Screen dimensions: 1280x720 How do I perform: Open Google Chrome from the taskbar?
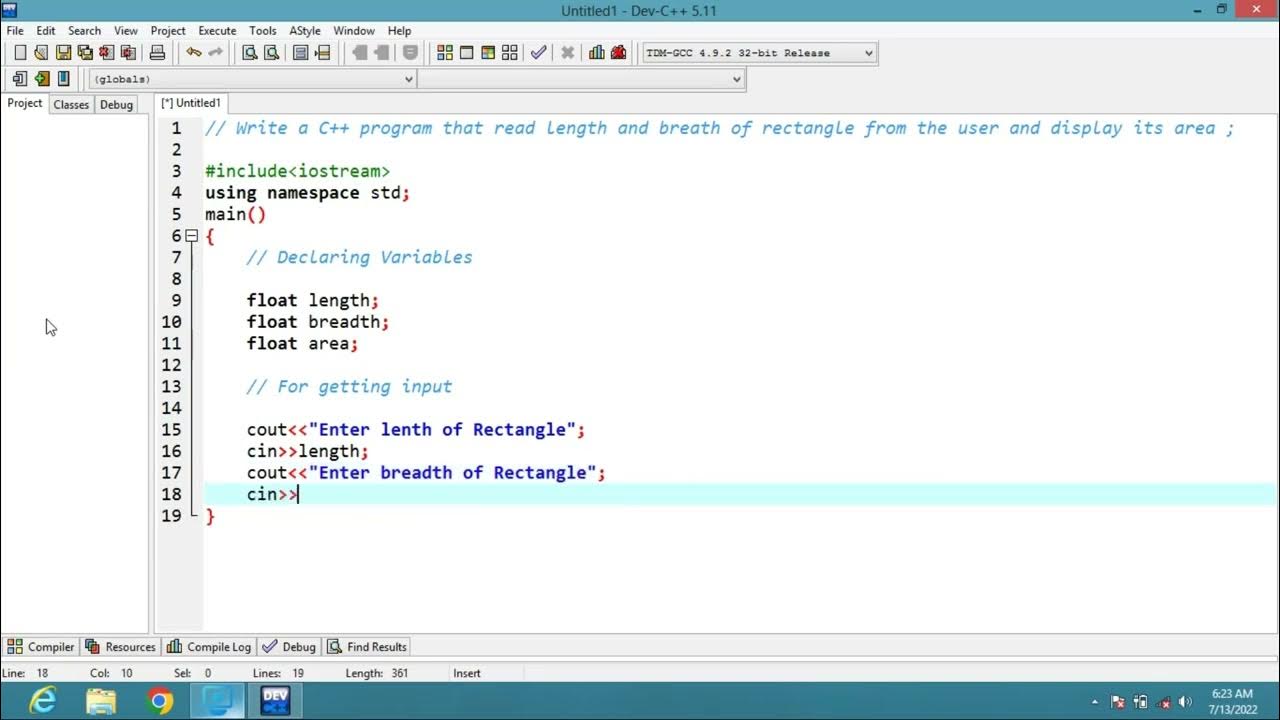[x=159, y=701]
